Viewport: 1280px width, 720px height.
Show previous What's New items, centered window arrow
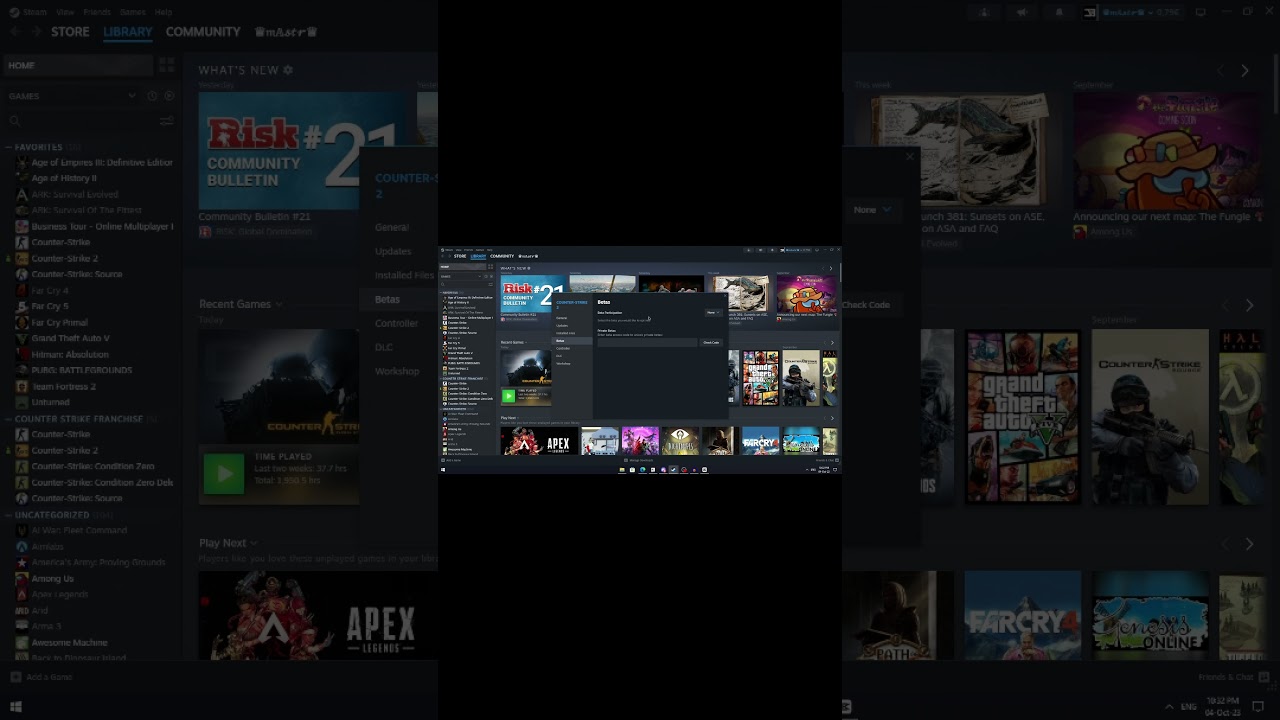[823, 268]
